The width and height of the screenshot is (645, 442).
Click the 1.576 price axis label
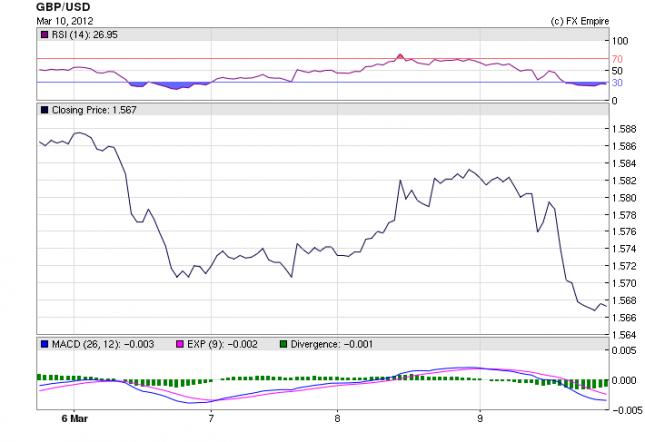pos(624,231)
